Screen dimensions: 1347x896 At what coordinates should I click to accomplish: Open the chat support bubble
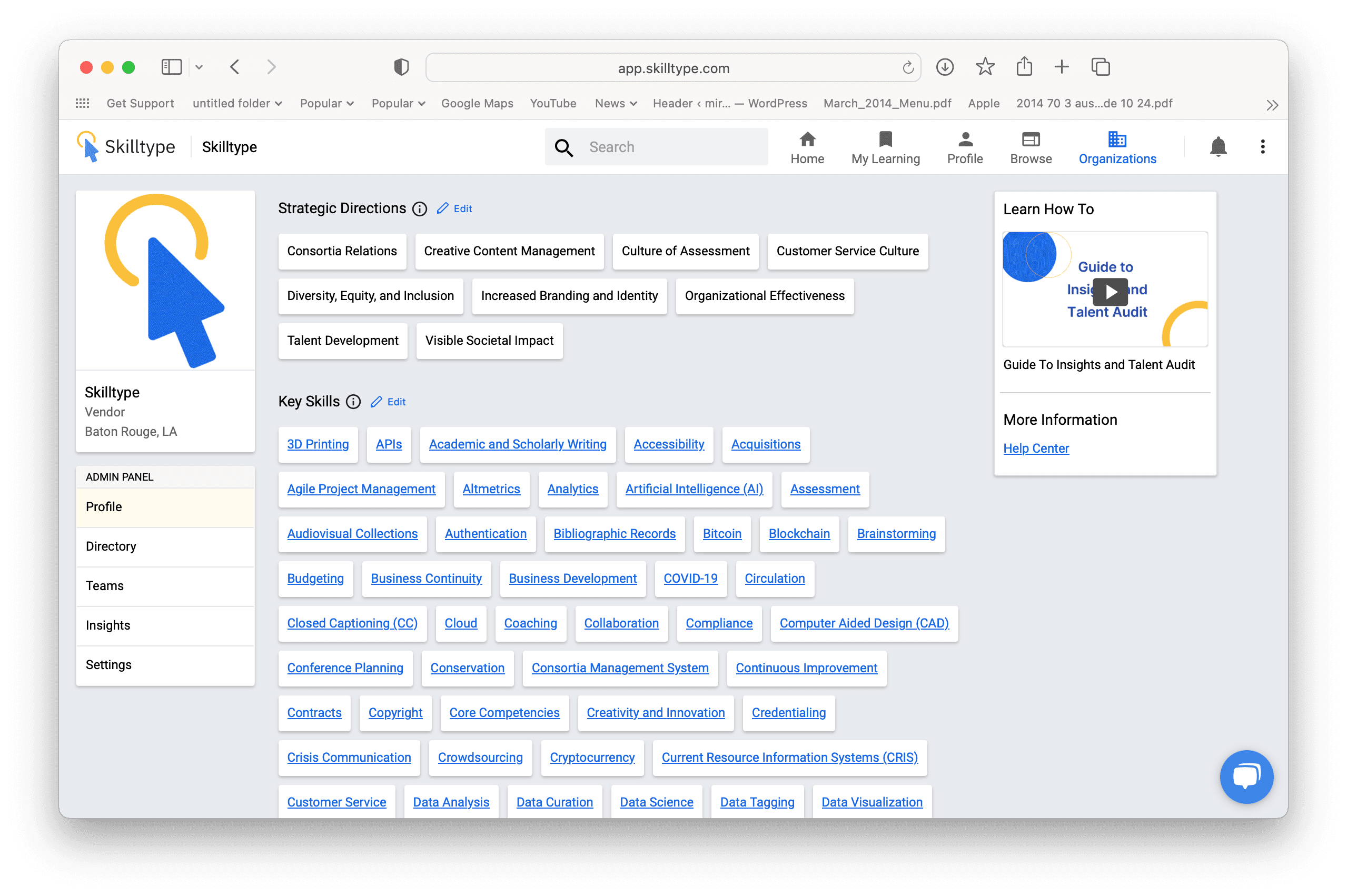[x=1246, y=776]
